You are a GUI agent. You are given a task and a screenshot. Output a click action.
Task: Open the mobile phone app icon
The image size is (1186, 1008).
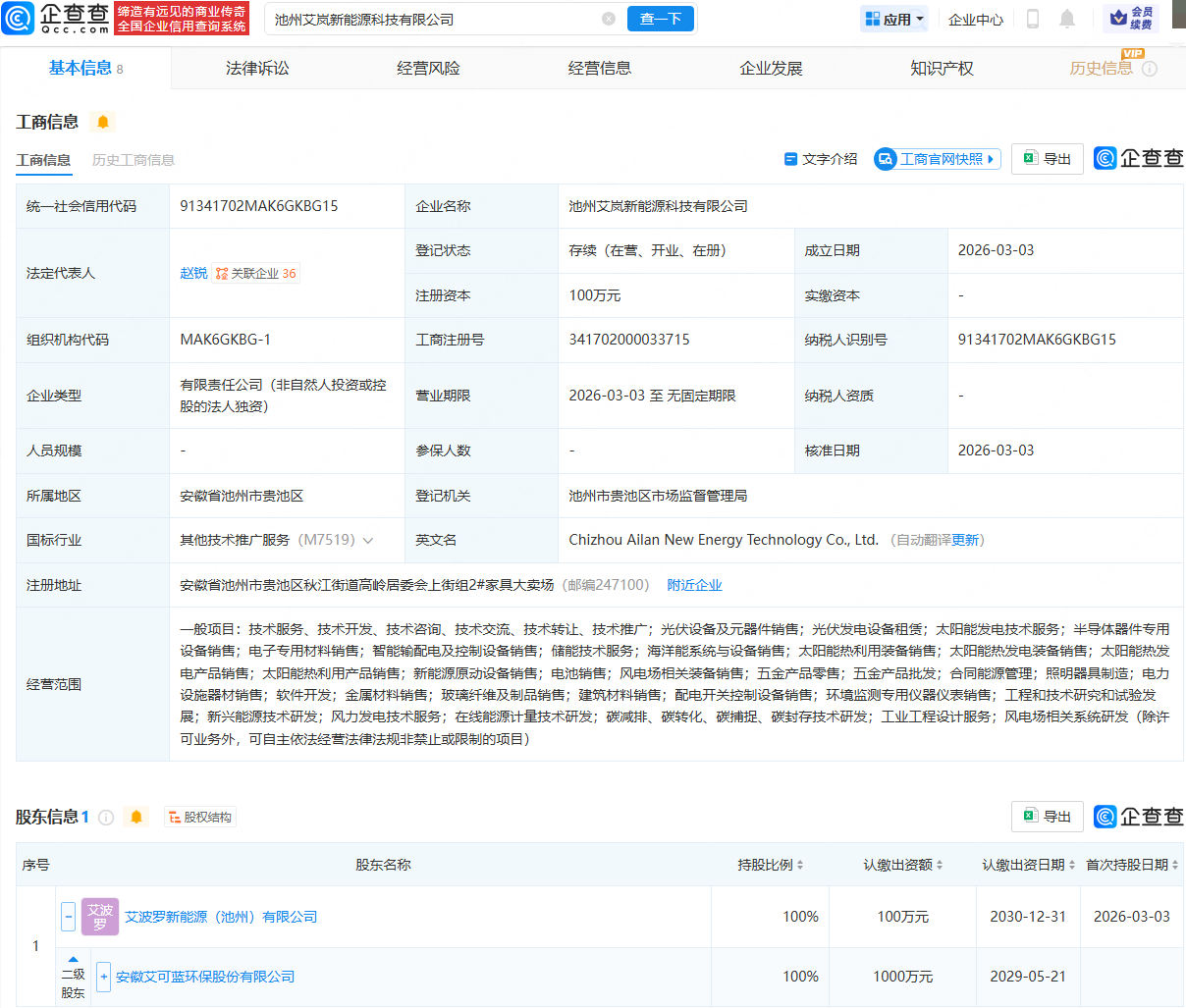coord(1033,19)
